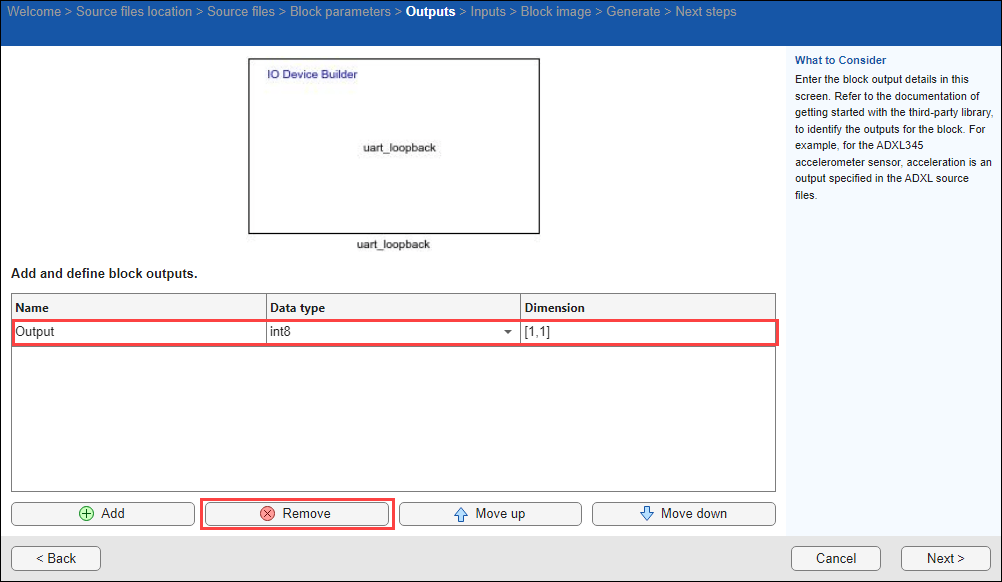The height and width of the screenshot is (582, 1002).
Task: Click the Move up arrow icon
Action: [461, 514]
